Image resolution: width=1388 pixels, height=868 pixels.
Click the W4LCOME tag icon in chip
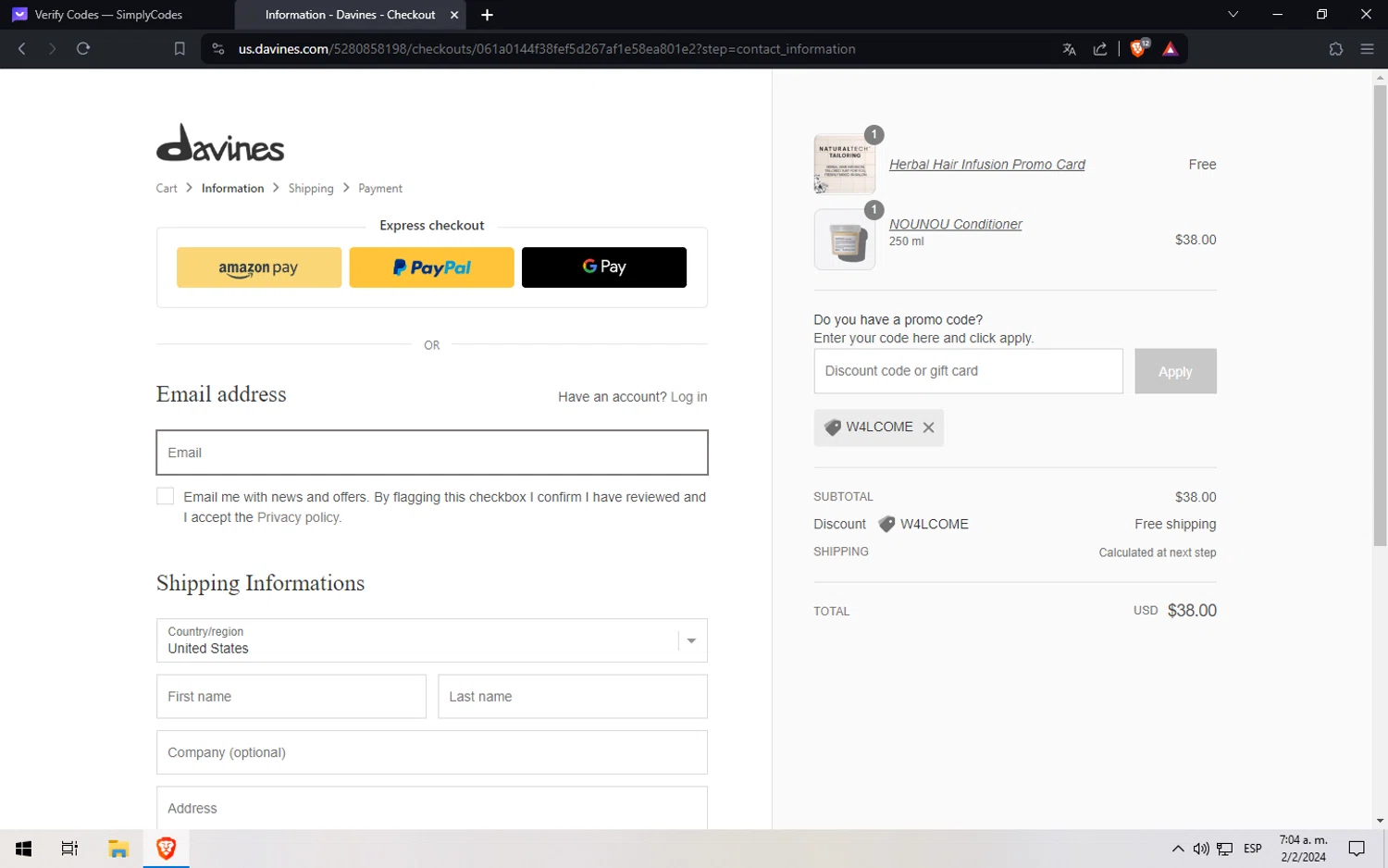click(x=833, y=428)
